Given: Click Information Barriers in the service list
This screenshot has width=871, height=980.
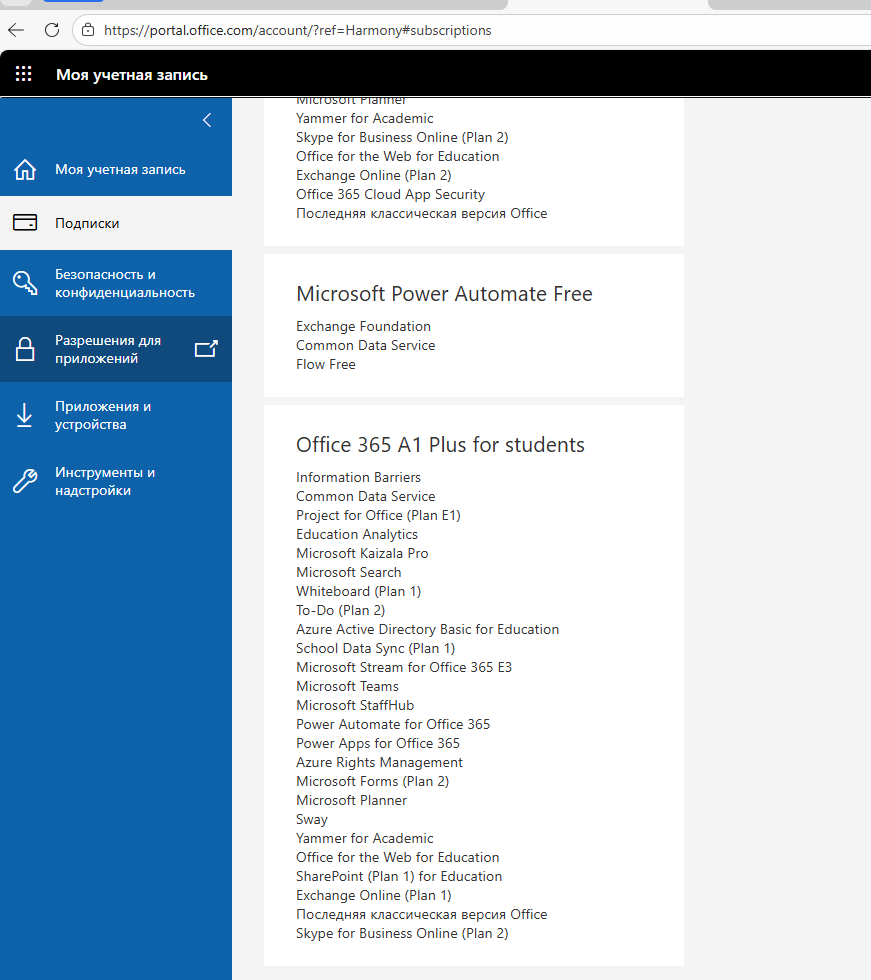Looking at the screenshot, I should tap(358, 478).
